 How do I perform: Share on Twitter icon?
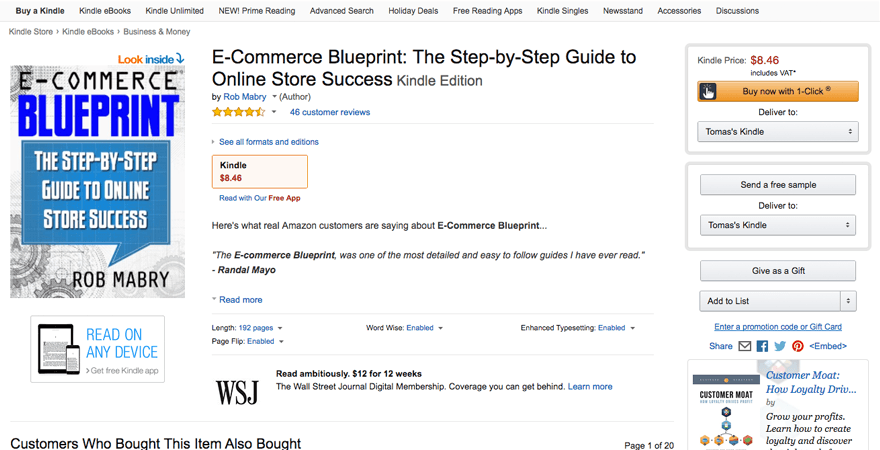(780, 346)
